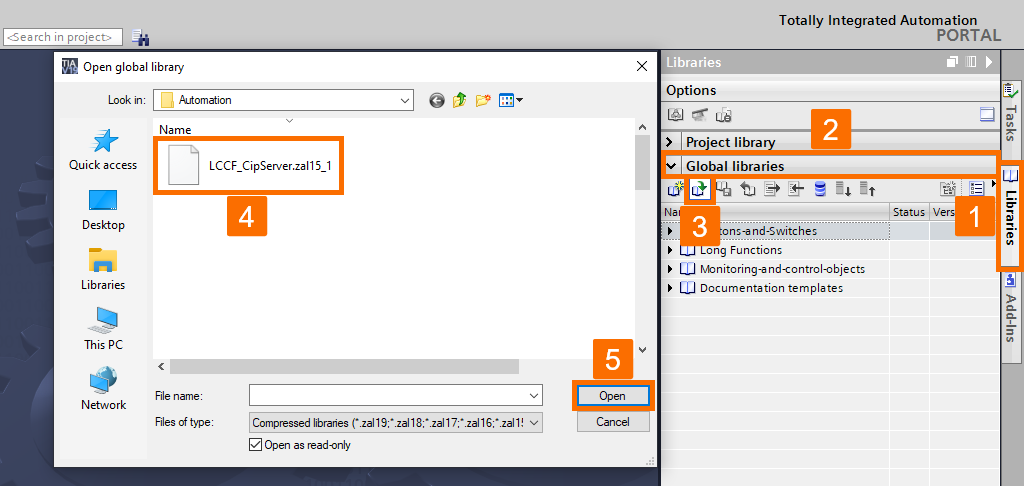Open the View Menu dropdown in the dialog
This screenshot has height=486, width=1024.
511,100
